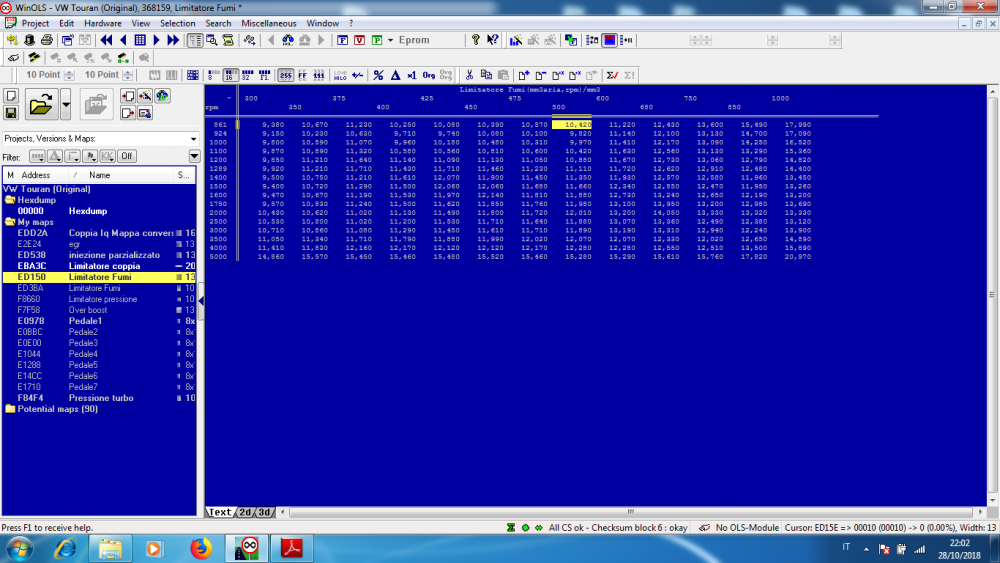Click the large open project folder button
This screenshot has width=1000, height=563.
point(41,105)
